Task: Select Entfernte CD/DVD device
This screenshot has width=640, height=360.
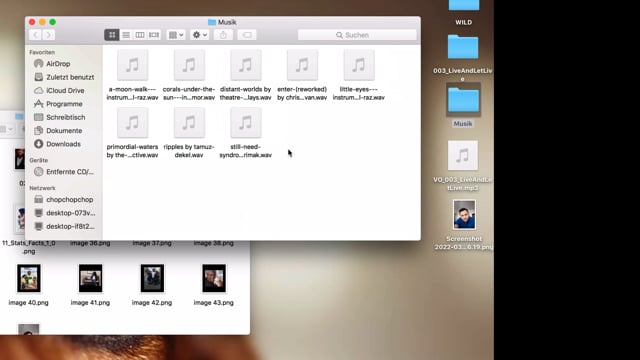Action: (64, 172)
